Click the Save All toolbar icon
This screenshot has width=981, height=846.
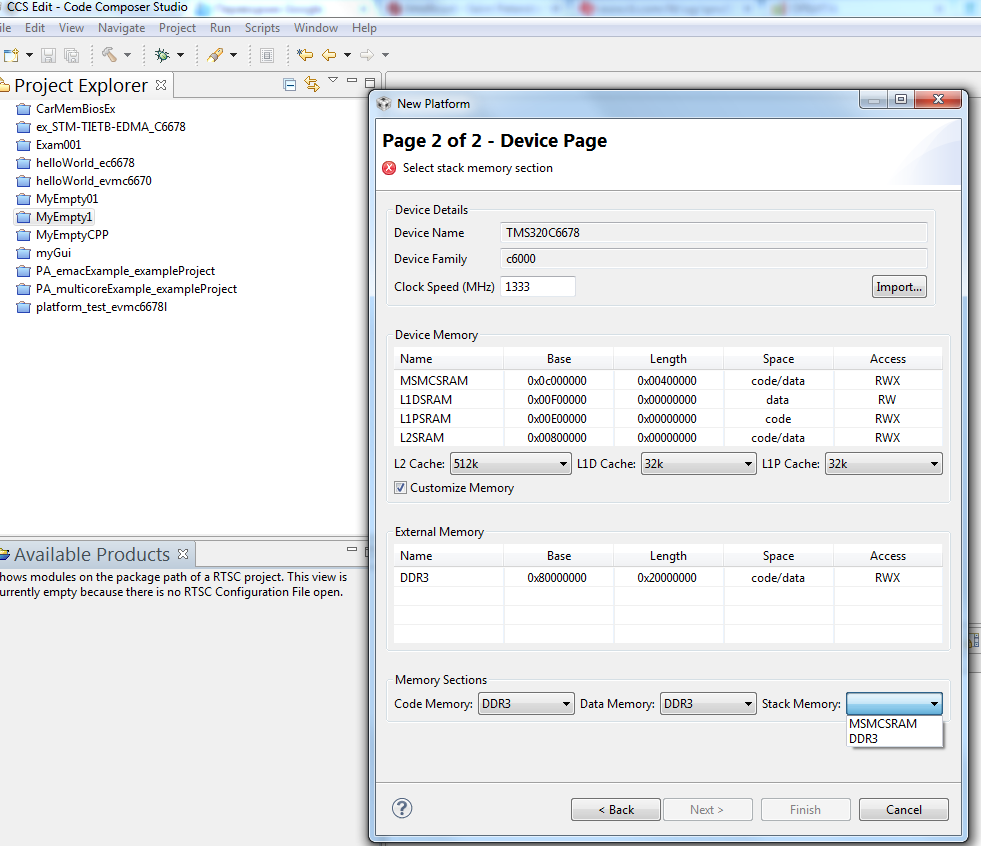pos(72,55)
